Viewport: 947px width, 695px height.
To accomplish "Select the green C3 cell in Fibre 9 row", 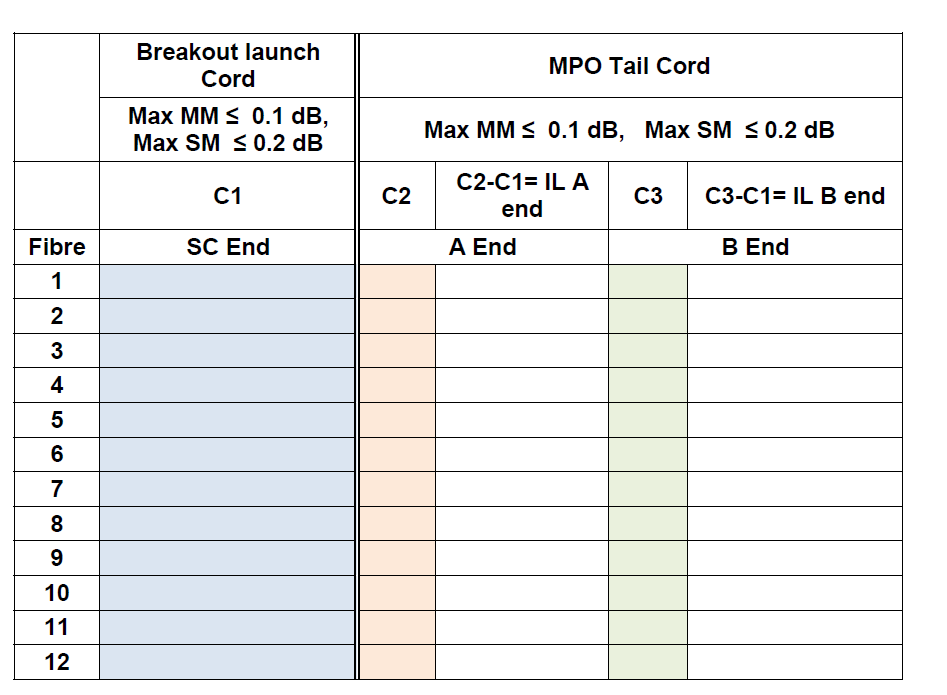I will coord(648,558).
